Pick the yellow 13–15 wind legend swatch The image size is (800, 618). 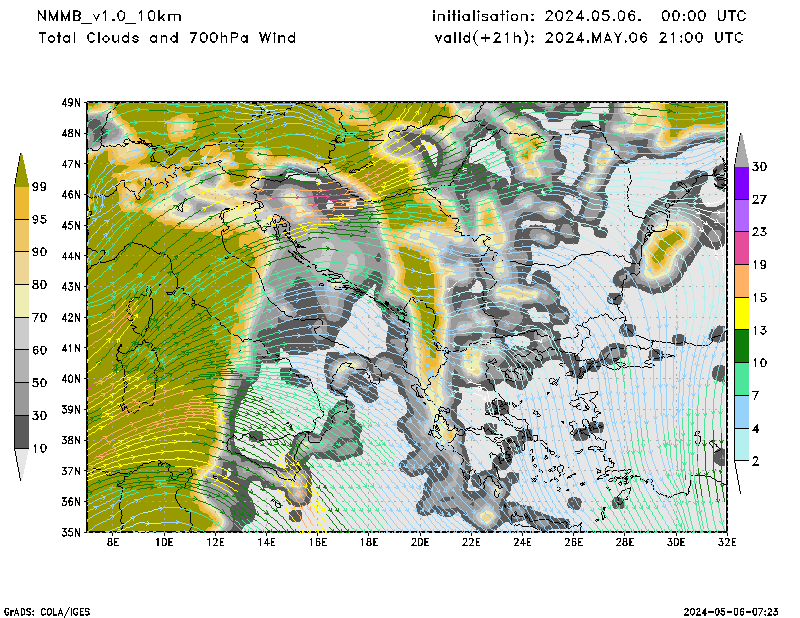742,314
